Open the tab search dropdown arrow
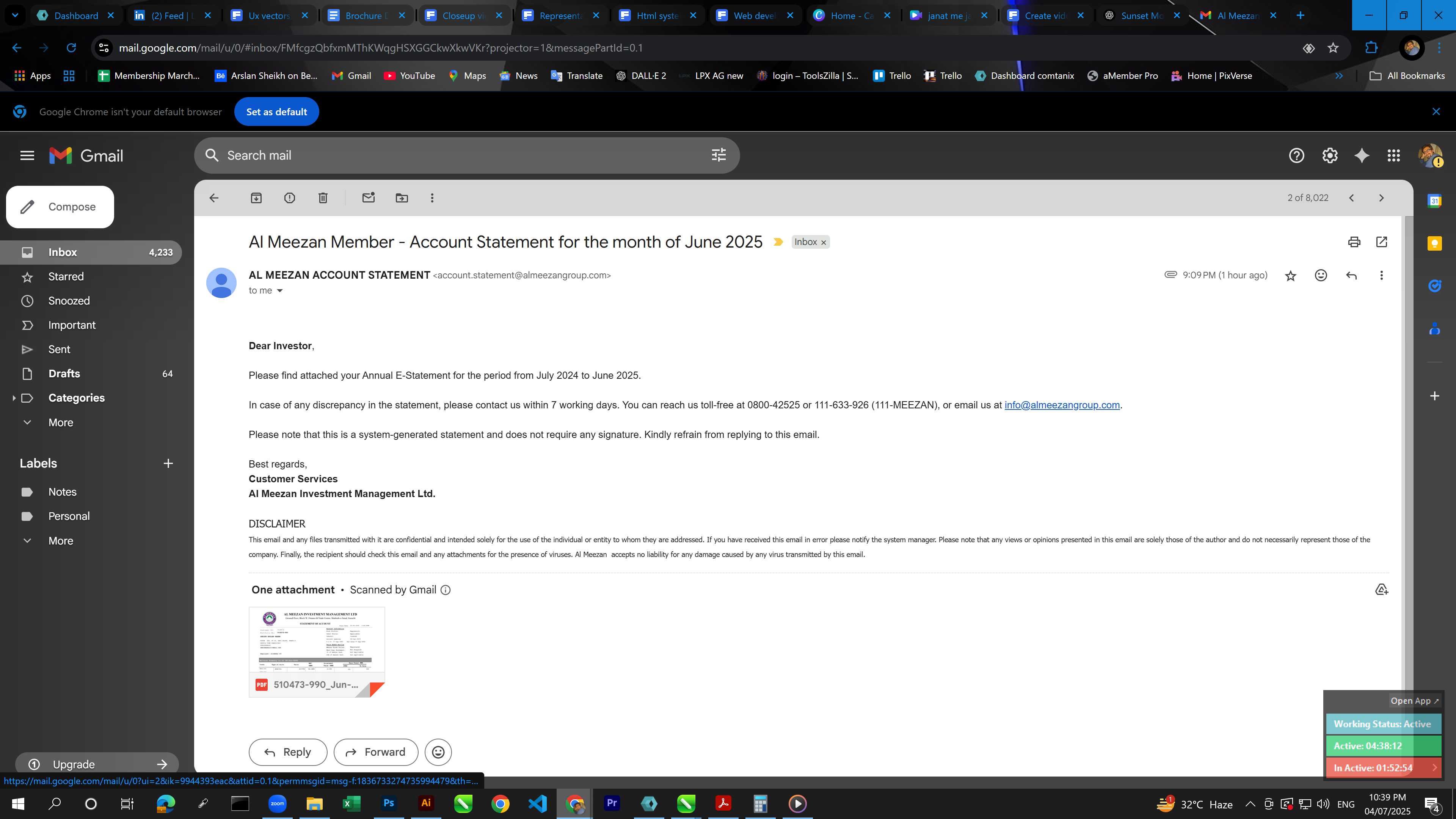1456x819 pixels. 15,15
